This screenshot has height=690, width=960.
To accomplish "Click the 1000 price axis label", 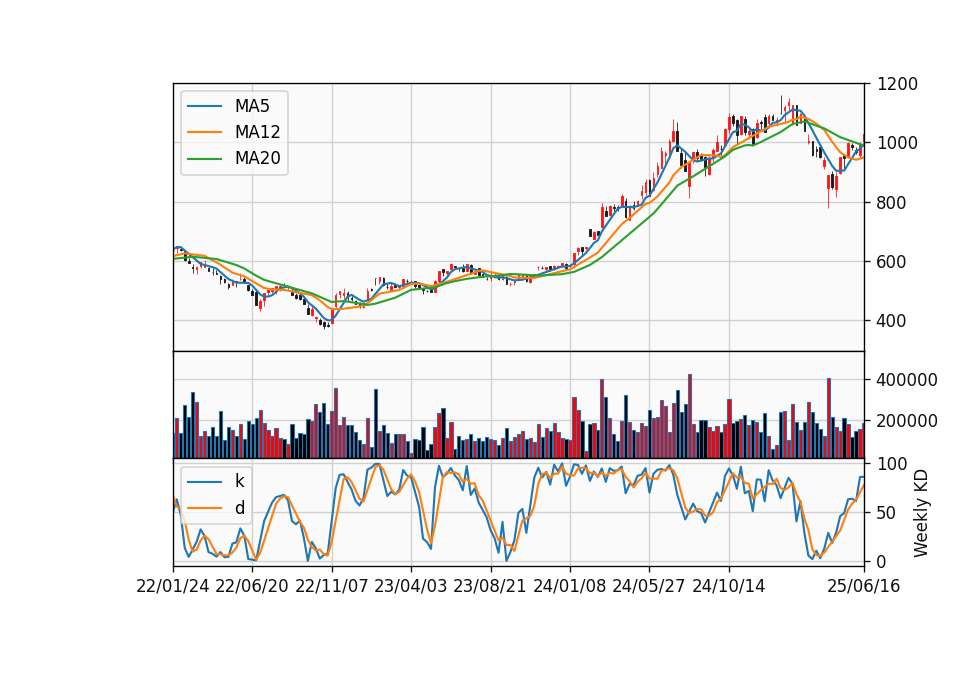I will [897, 143].
